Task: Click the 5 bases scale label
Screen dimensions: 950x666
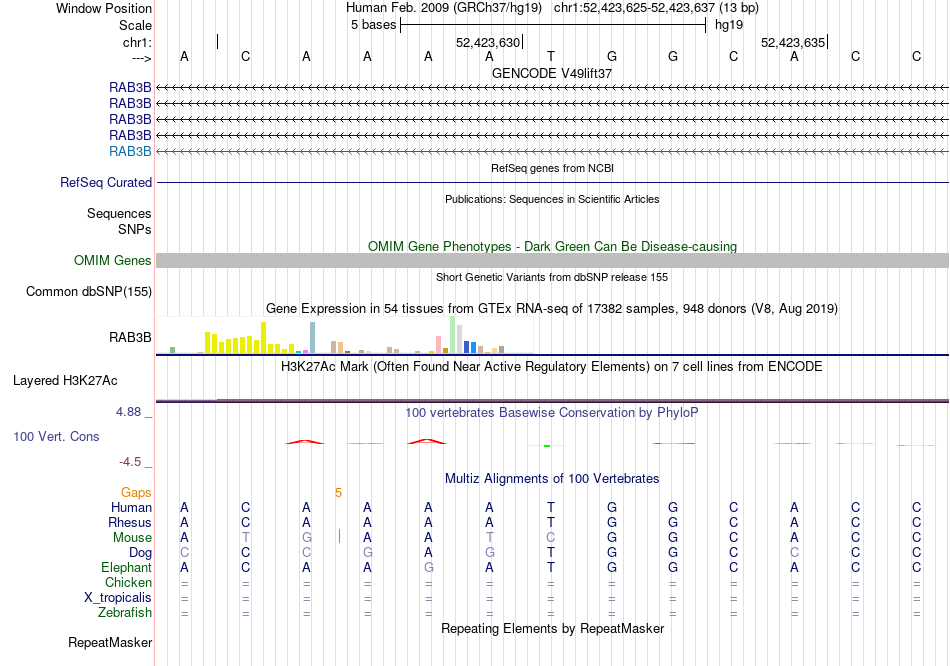Action: [x=373, y=25]
